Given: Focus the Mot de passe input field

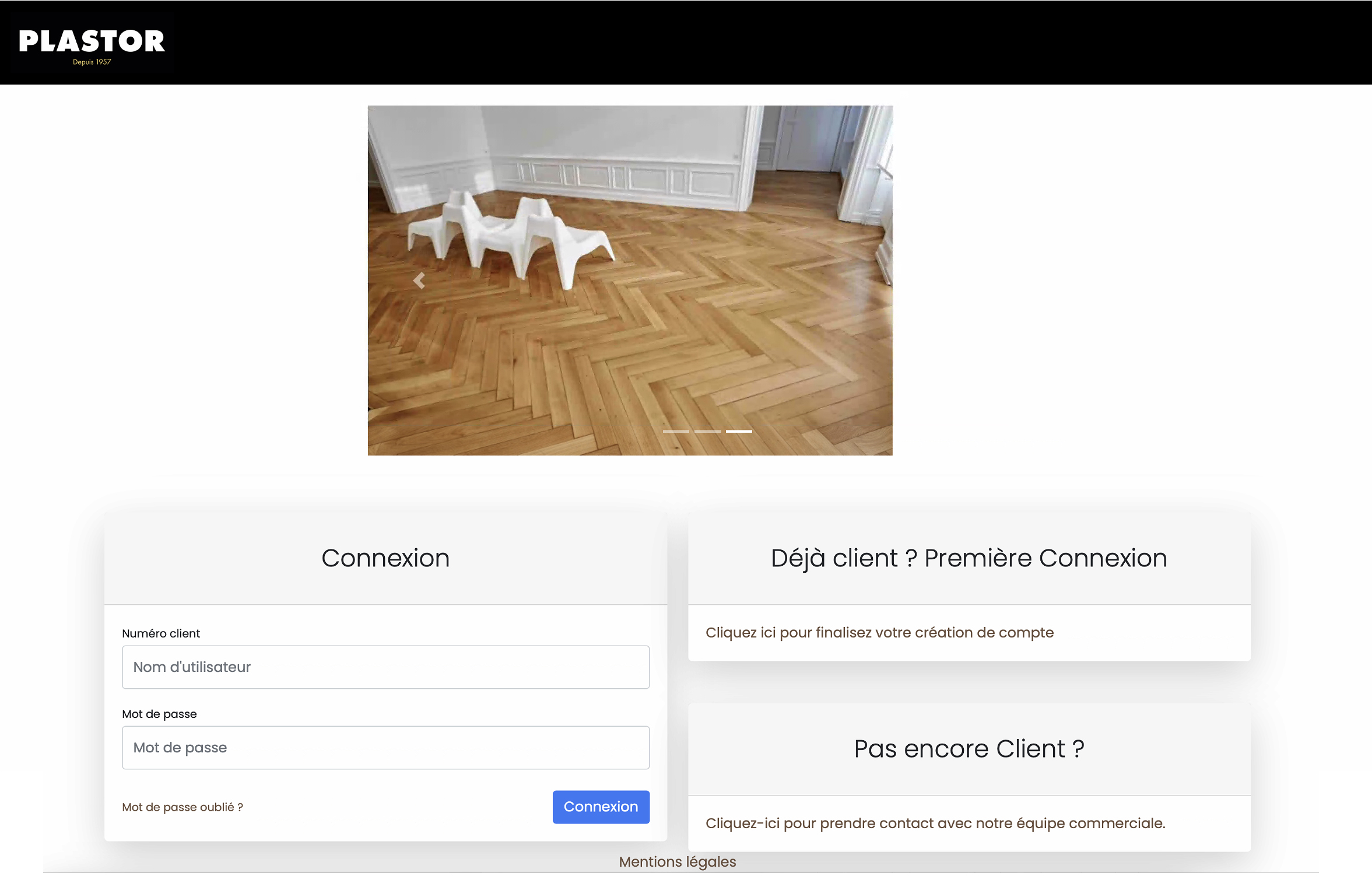Looking at the screenshot, I should pos(385,747).
